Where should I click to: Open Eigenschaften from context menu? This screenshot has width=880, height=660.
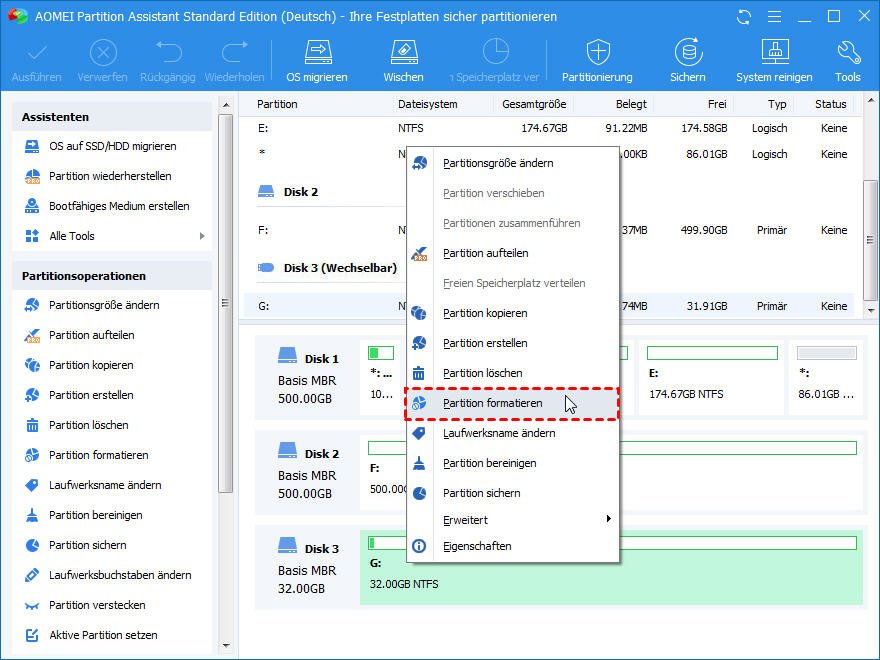tap(512, 546)
